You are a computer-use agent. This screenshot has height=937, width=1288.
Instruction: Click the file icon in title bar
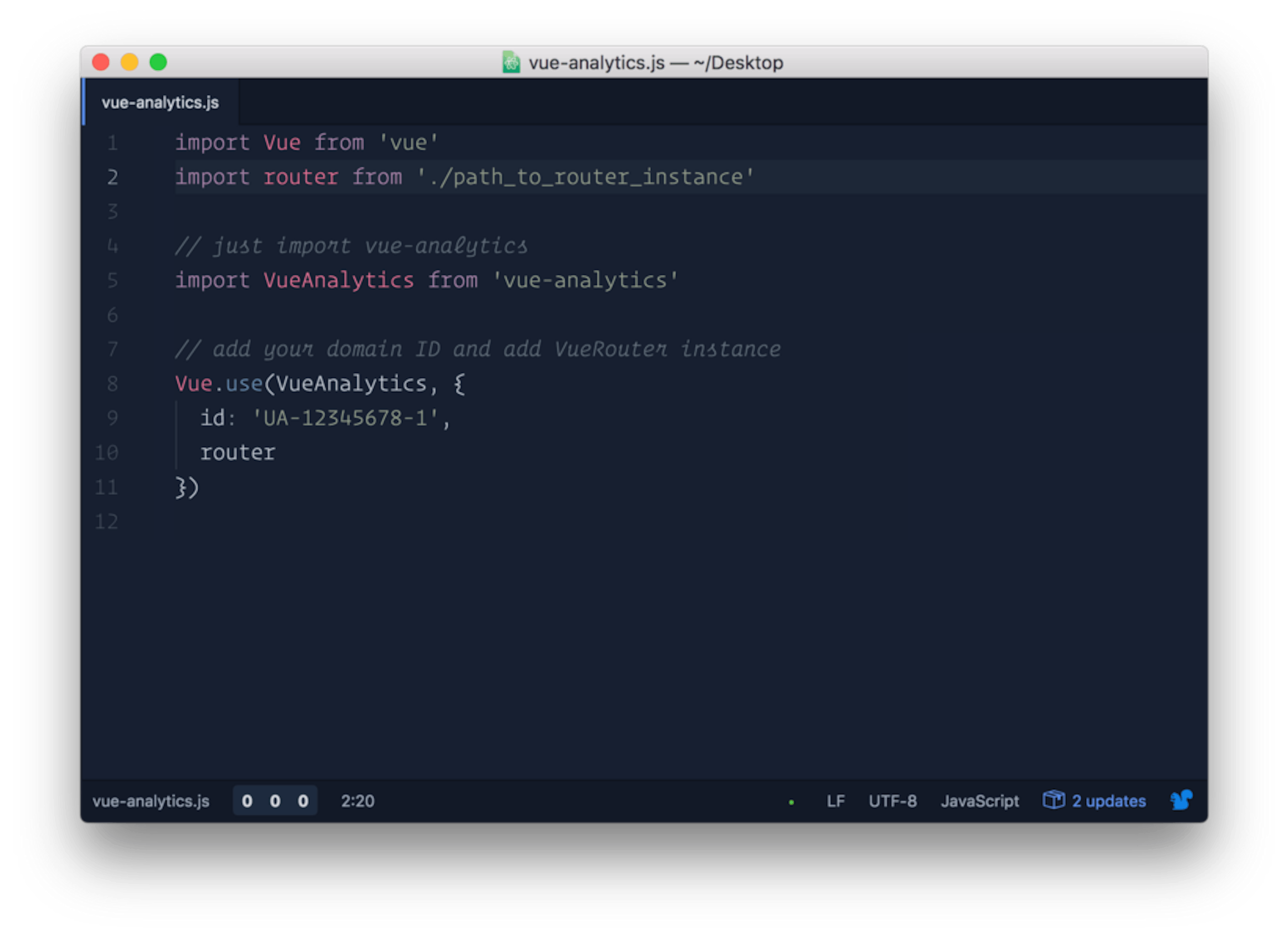[511, 62]
